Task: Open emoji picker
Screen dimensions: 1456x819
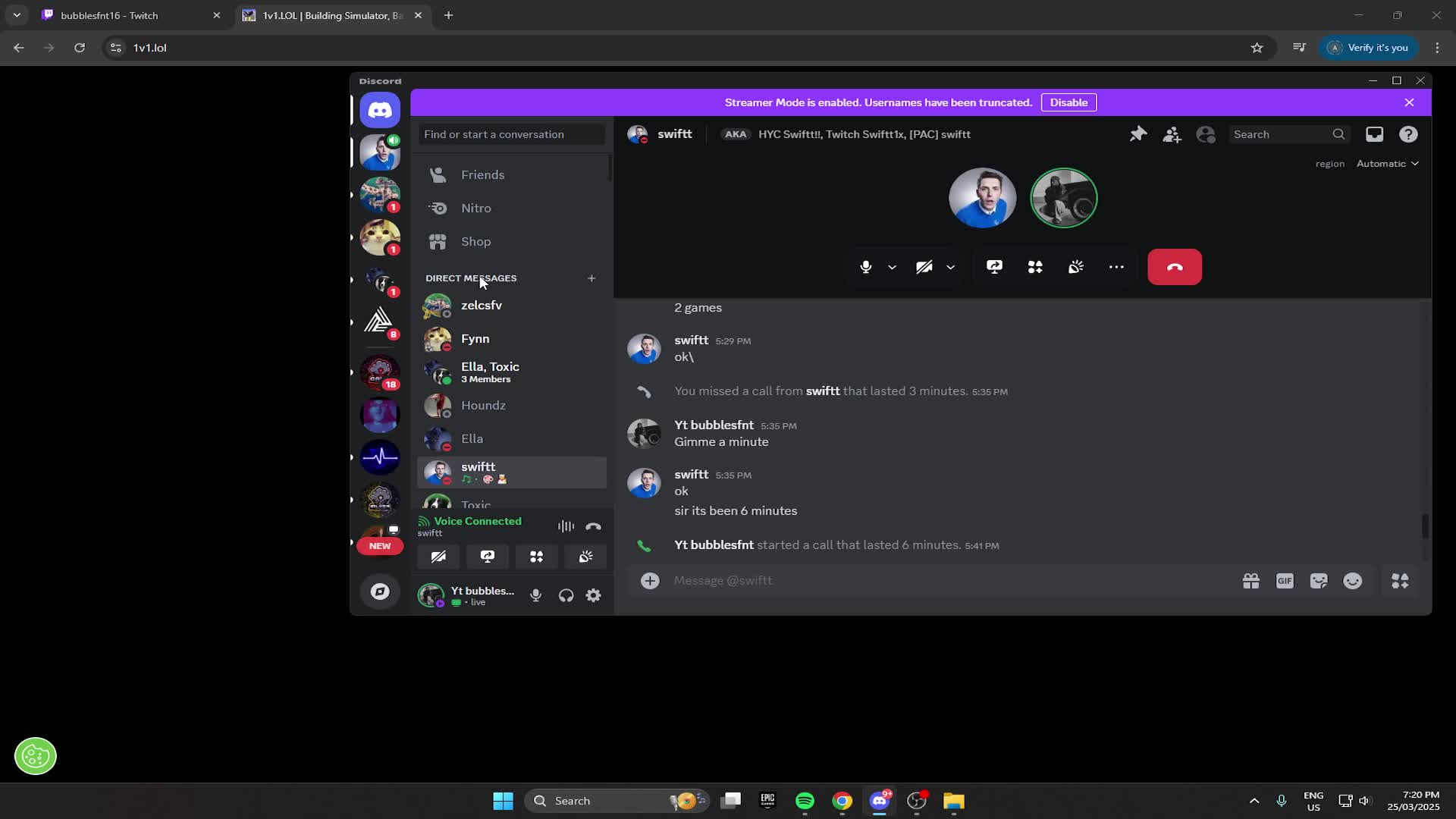Action: (x=1352, y=581)
